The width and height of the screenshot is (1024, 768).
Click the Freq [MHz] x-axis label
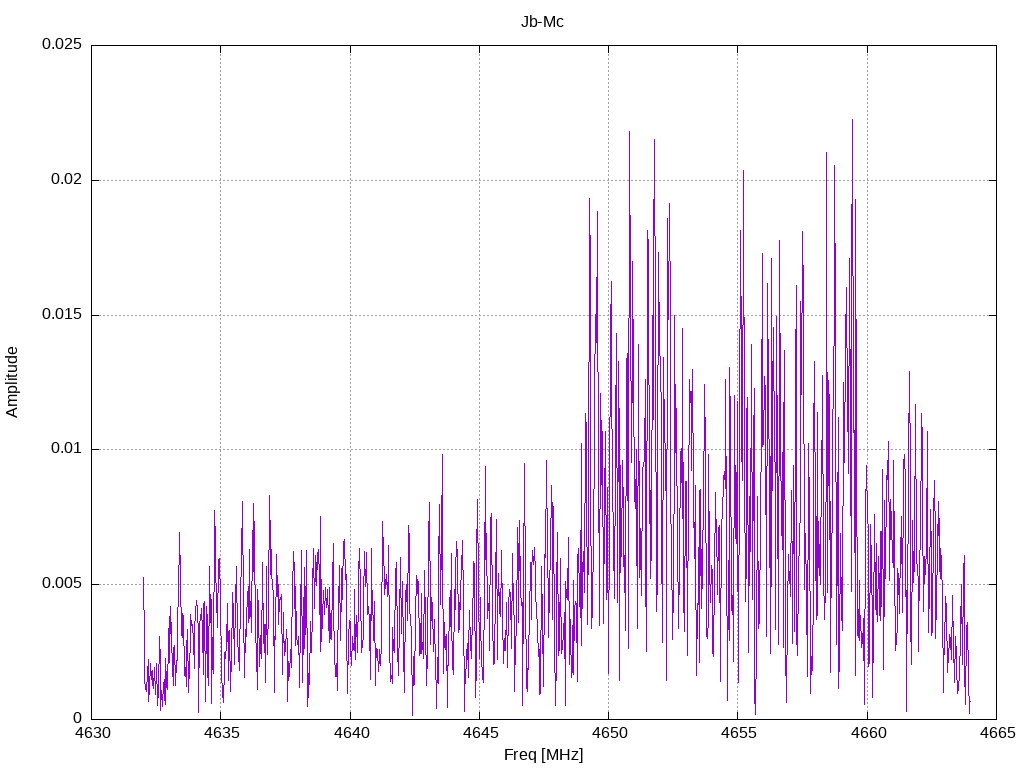click(x=543, y=755)
